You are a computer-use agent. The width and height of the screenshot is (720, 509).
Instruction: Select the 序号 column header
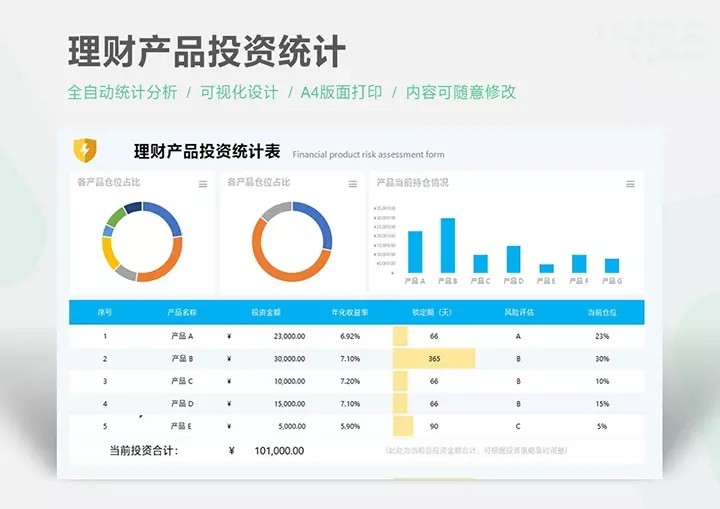(x=105, y=312)
